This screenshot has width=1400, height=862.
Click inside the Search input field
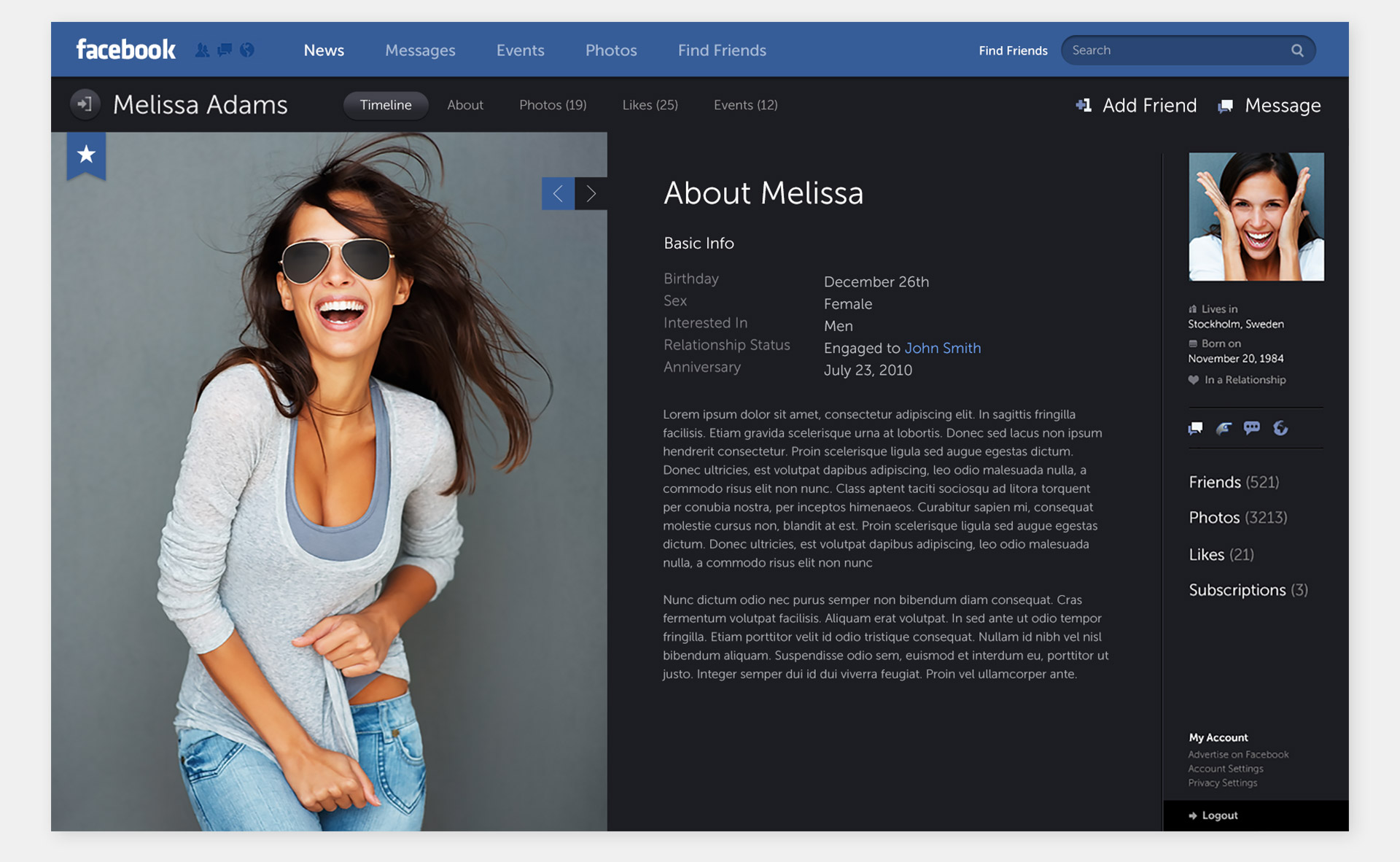[x=1174, y=50]
